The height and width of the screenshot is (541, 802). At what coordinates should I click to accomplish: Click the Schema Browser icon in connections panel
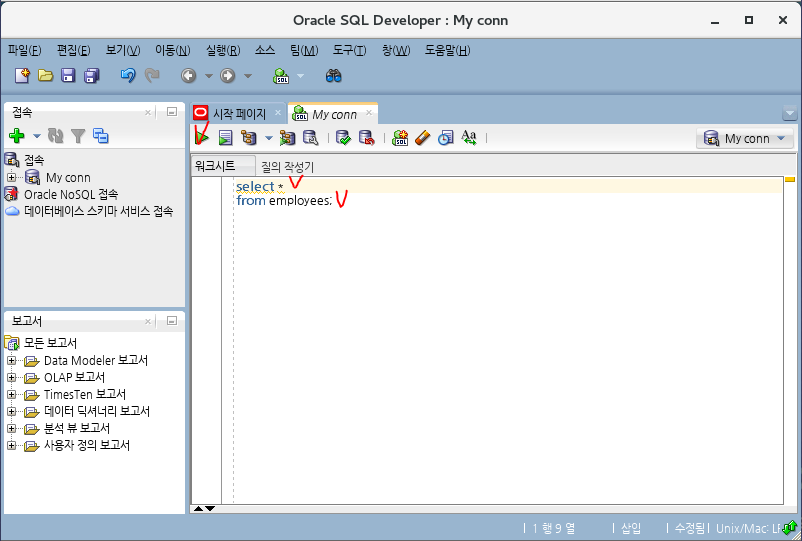tap(101, 136)
